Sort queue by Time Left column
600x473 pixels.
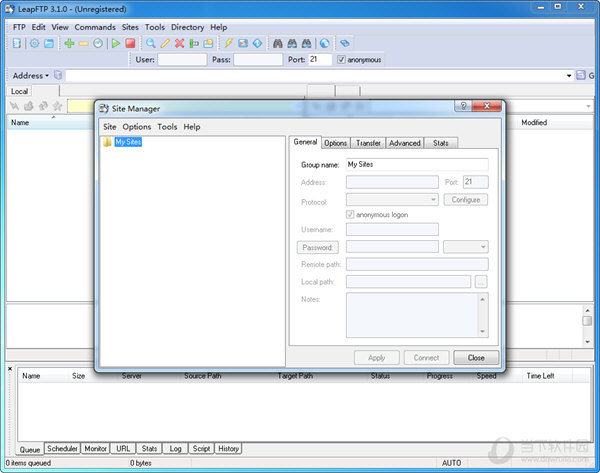[x=541, y=376]
